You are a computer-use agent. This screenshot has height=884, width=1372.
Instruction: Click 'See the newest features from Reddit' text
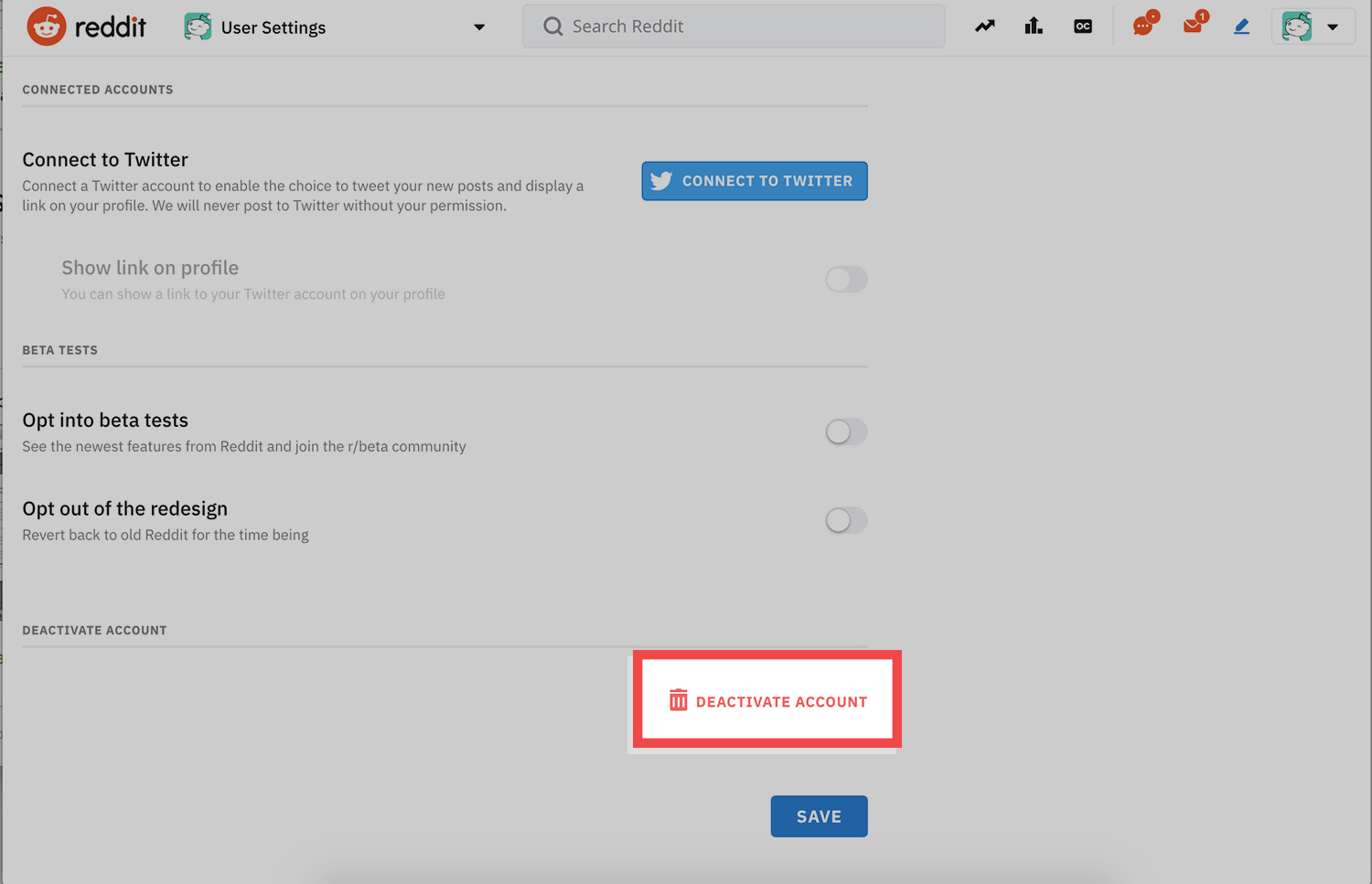click(x=244, y=446)
